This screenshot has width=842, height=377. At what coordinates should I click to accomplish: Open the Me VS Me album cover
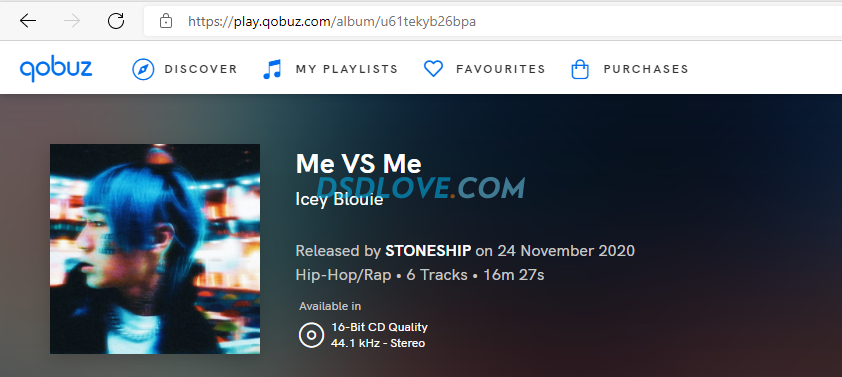click(155, 249)
